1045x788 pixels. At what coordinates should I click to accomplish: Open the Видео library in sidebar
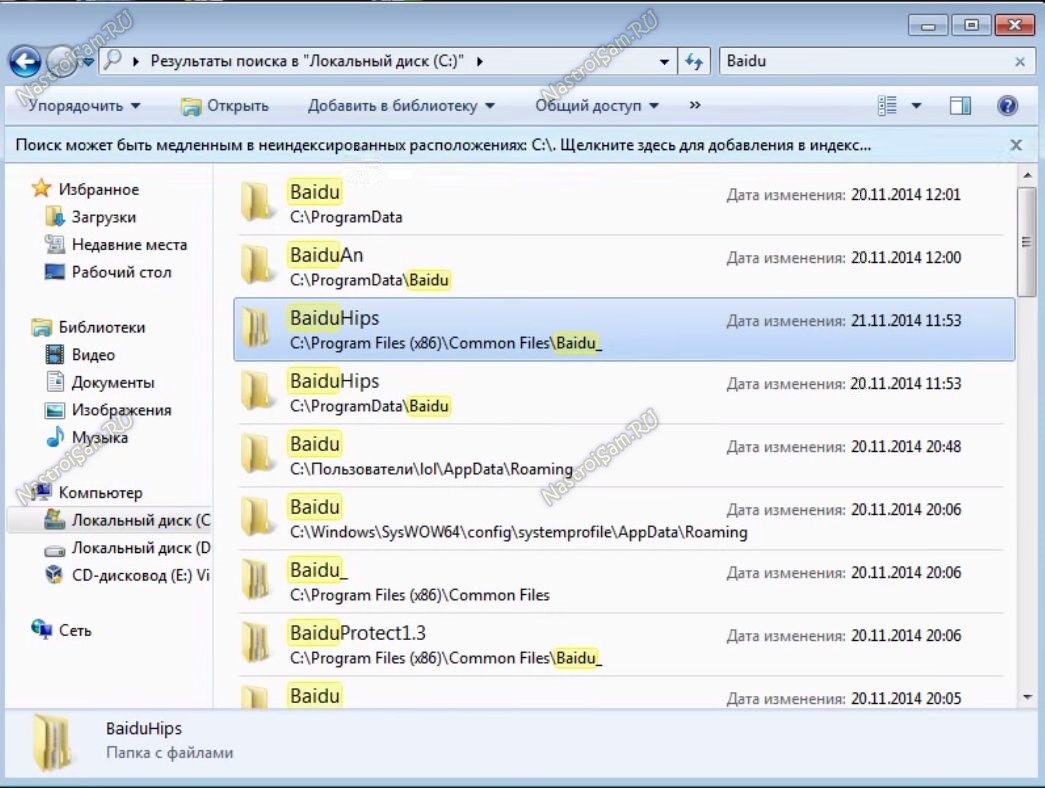click(x=92, y=355)
